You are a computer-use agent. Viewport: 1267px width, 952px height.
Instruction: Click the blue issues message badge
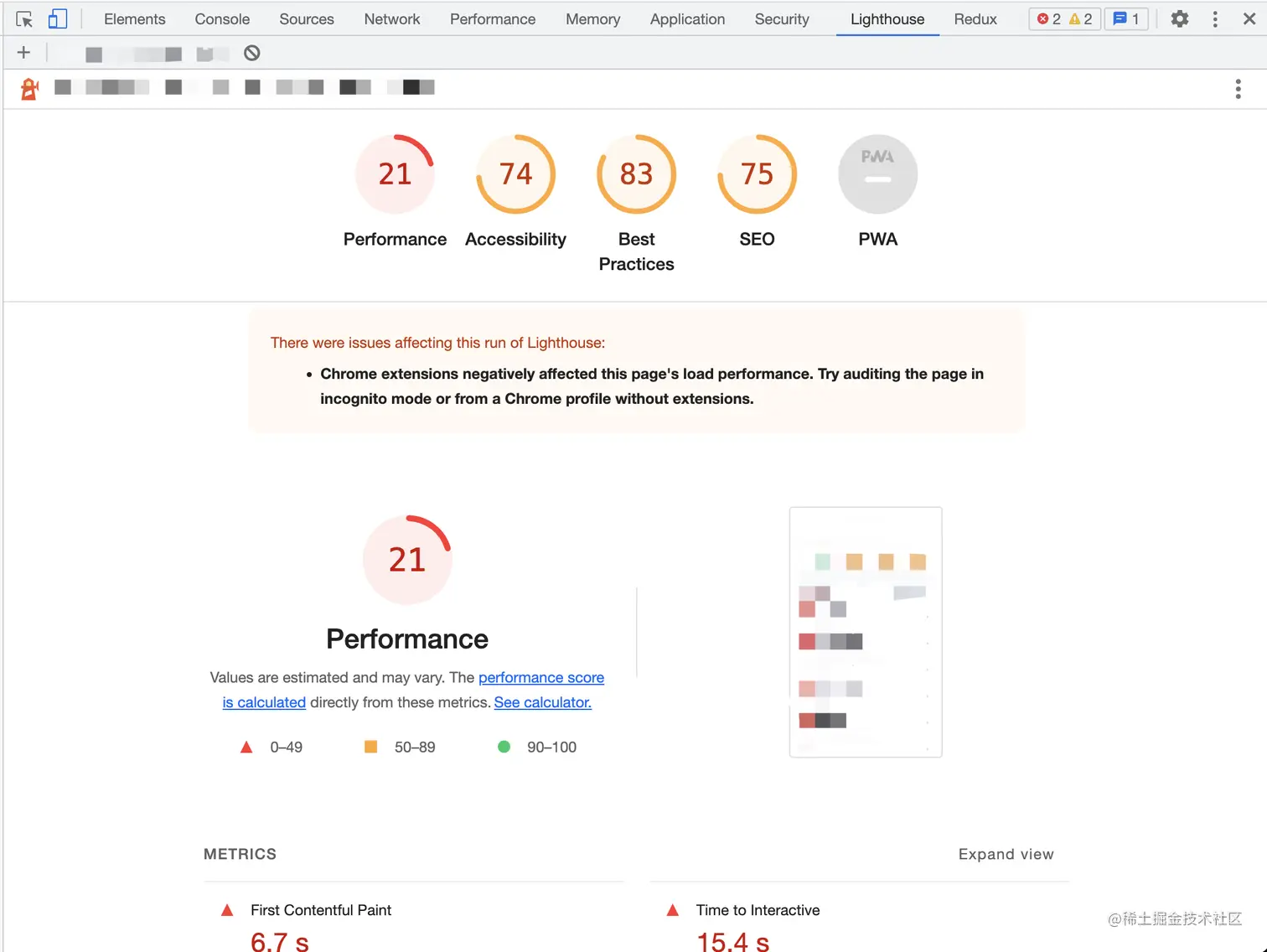(1126, 18)
